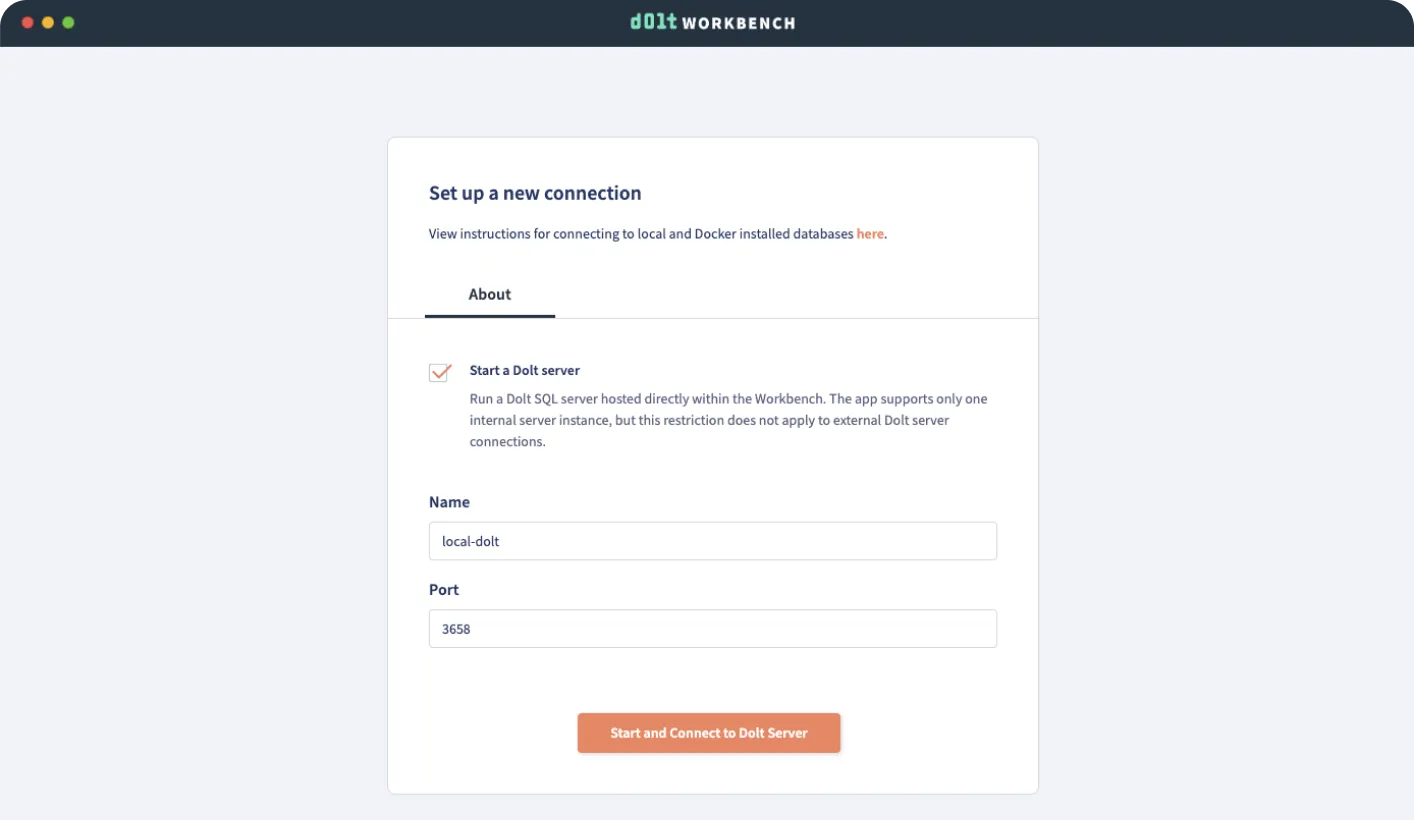Open the "here" instructions link

click(869, 234)
